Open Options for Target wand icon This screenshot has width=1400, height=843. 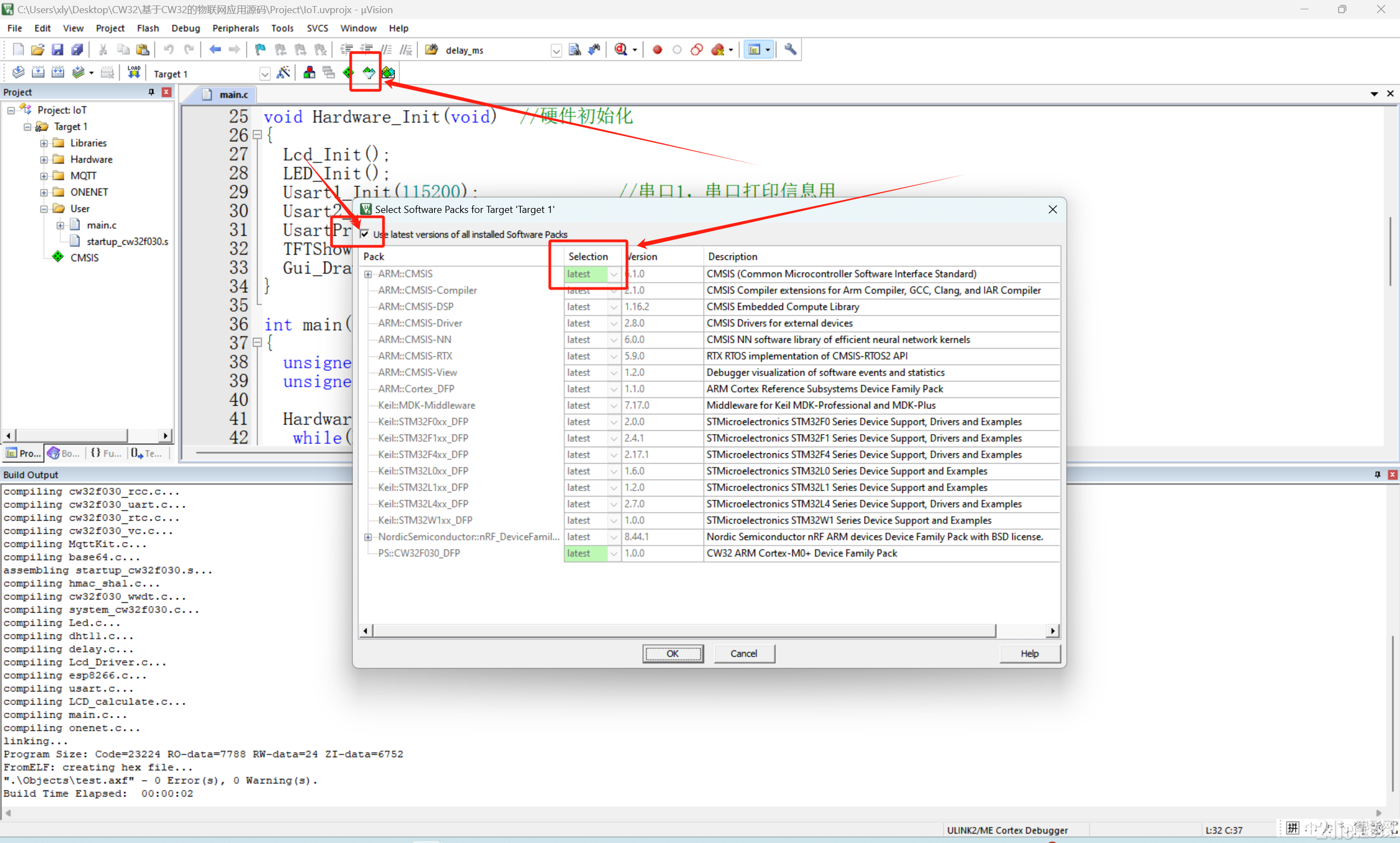tap(283, 73)
